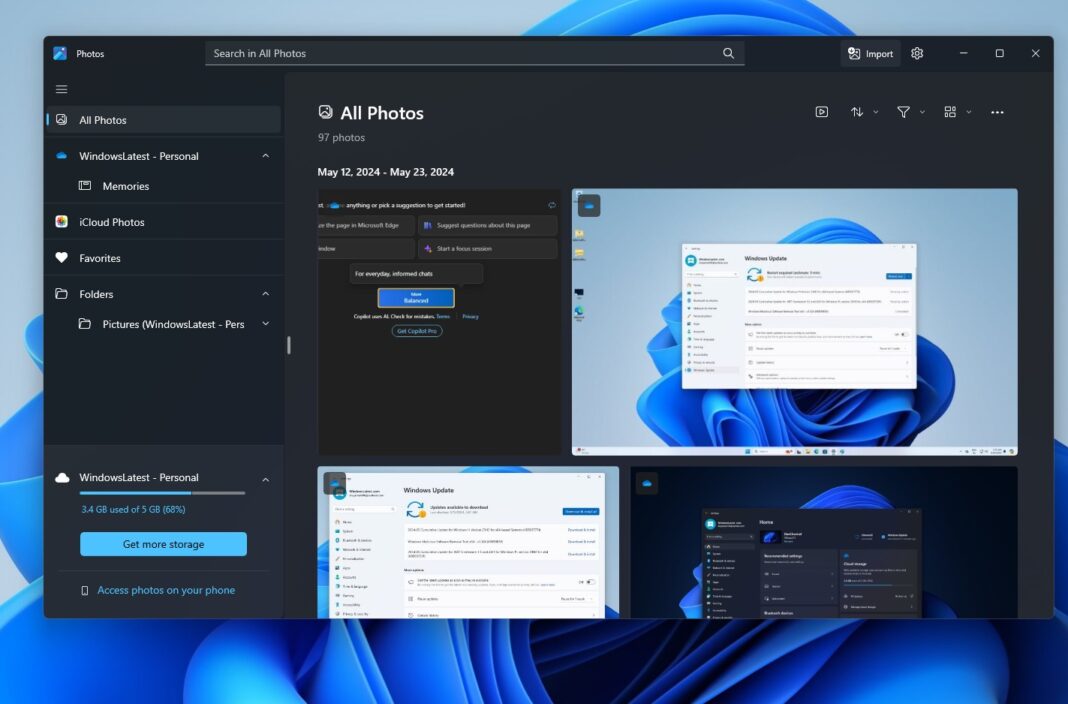Collapse the Folders section

coord(265,293)
